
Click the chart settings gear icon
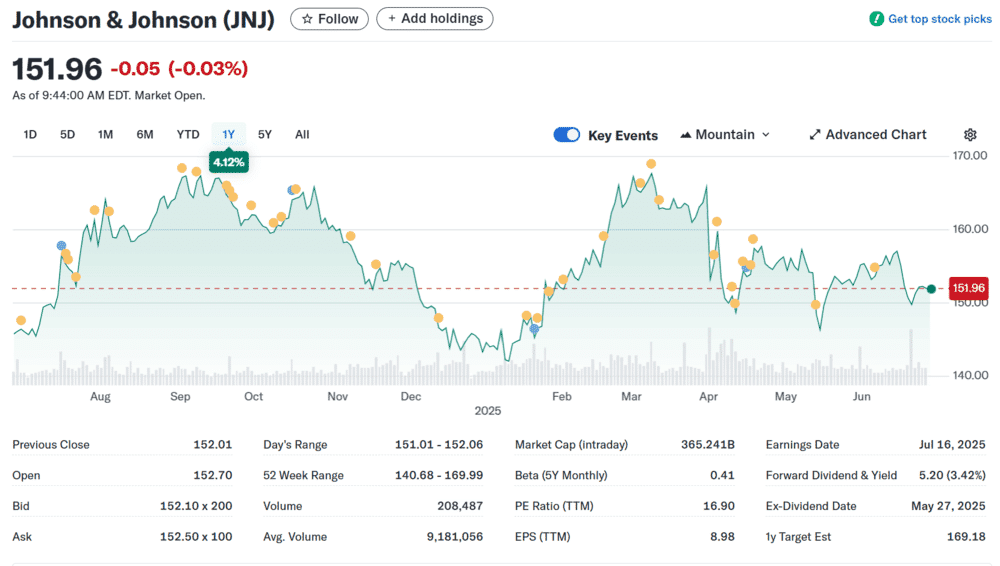(969, 135)
